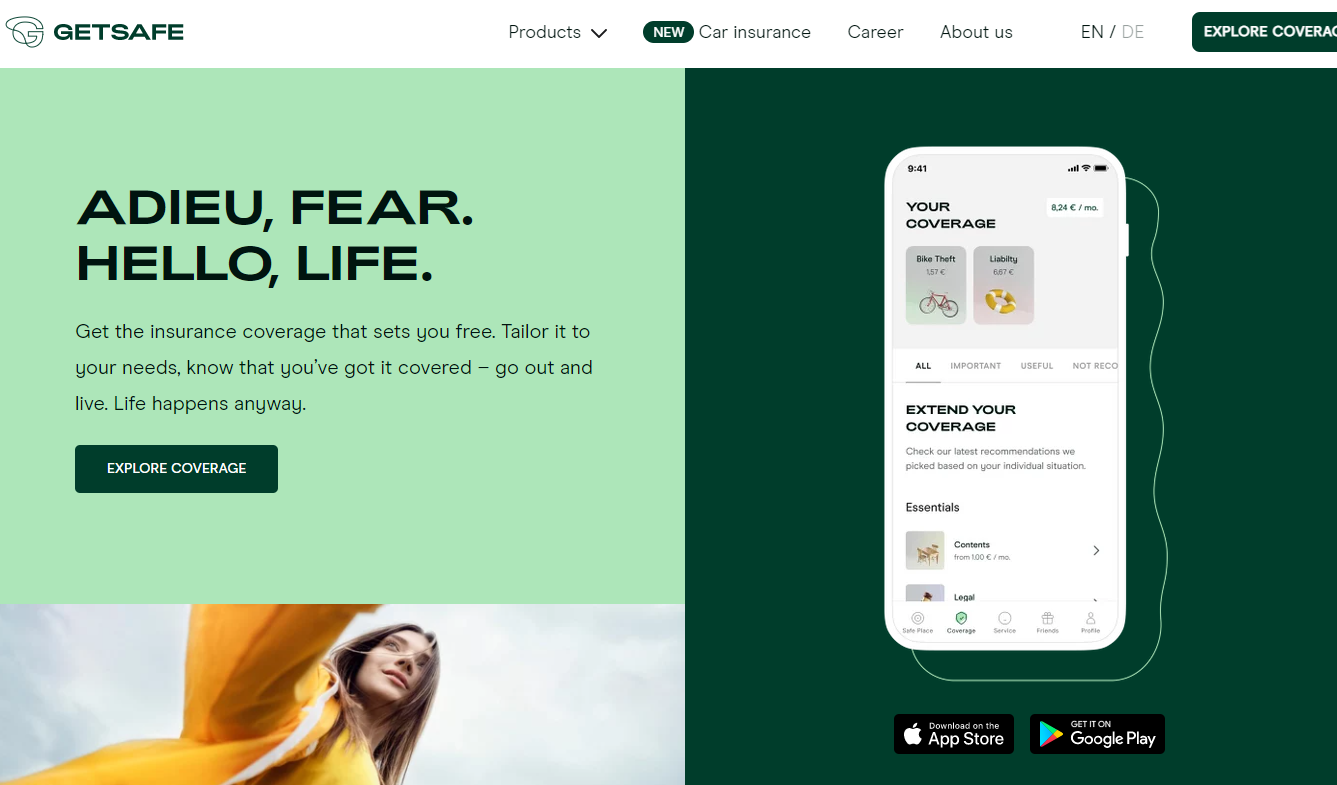The height and width of the screenshot is (785, 1337).
Task: Click the Get it on Google Play badge
Action: tap(1097, 734)
